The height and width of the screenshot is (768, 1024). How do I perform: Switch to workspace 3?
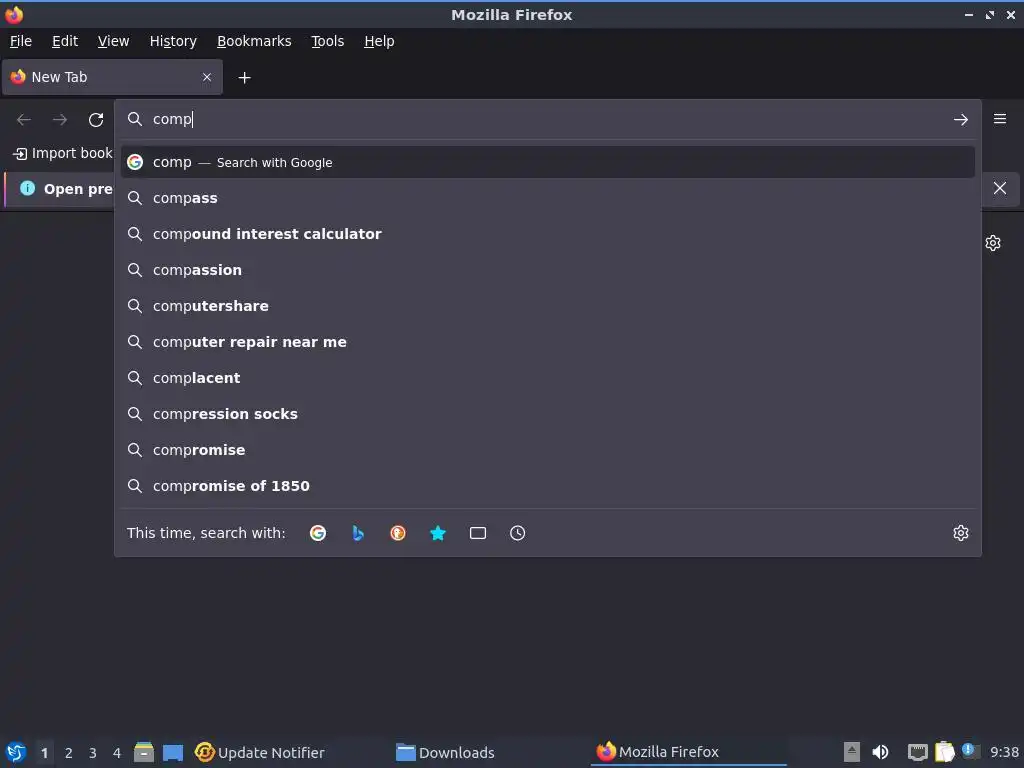click(x=93, y=753)
